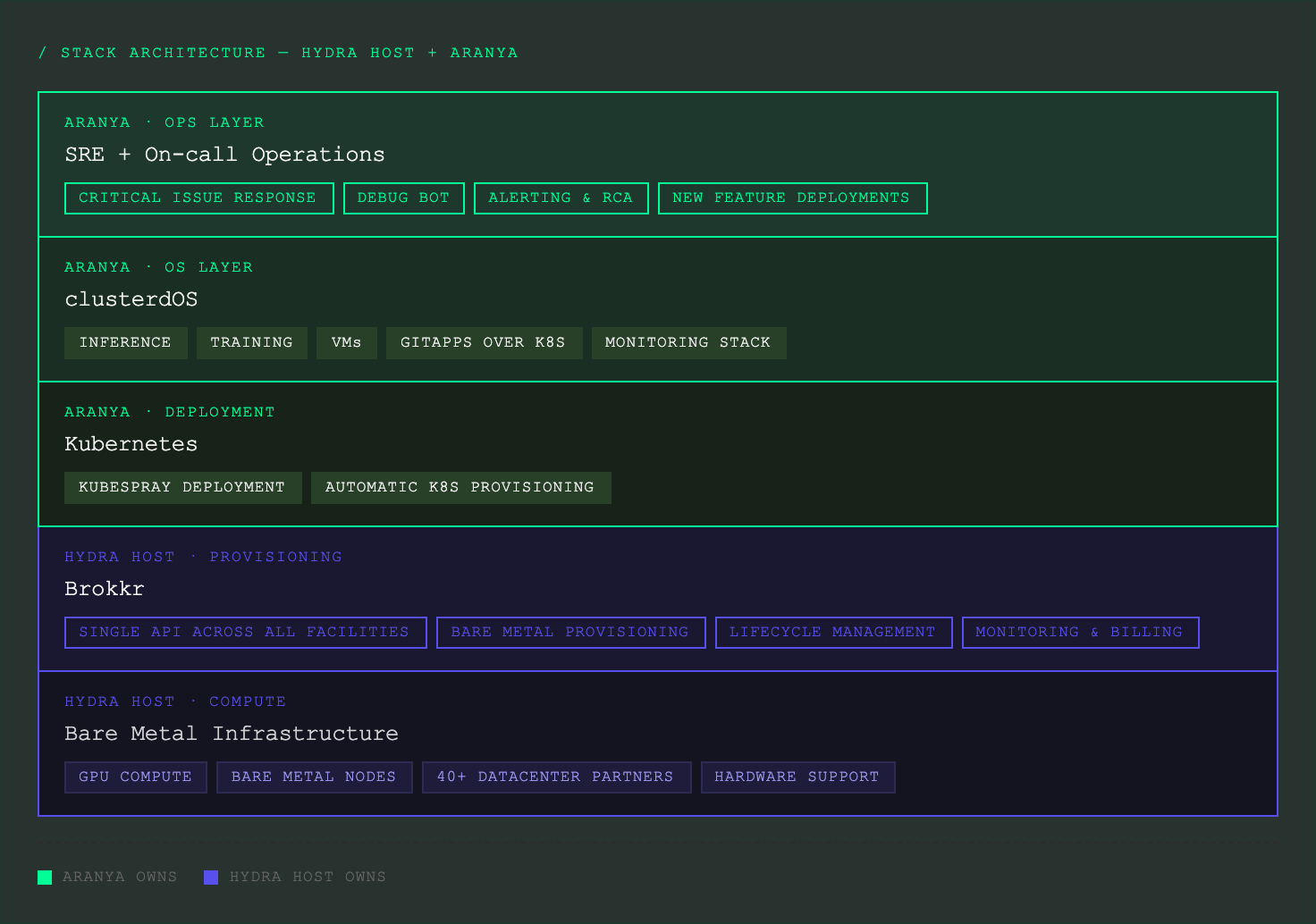Click the Aranya Owns legend text

coord(120,878)
